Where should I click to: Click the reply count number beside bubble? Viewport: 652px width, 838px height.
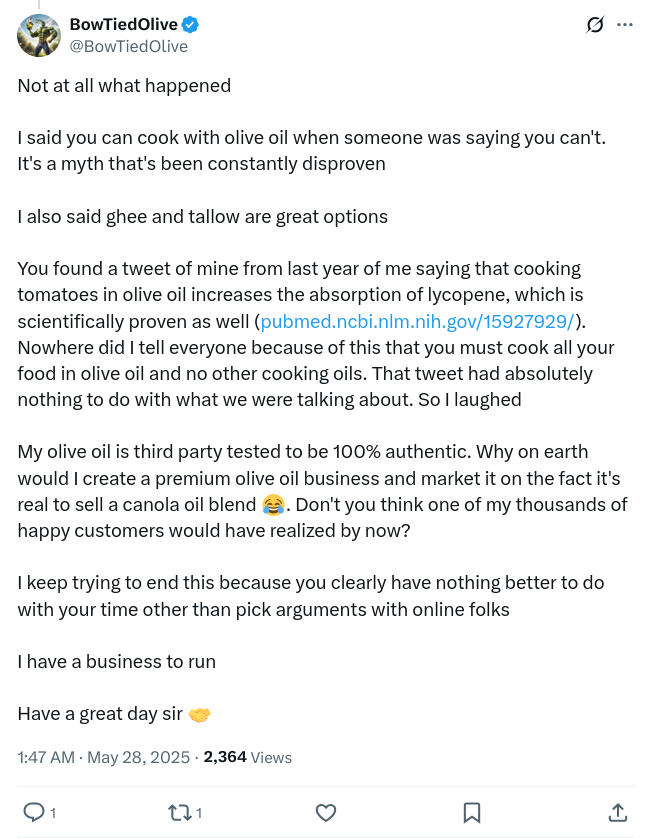52,813
